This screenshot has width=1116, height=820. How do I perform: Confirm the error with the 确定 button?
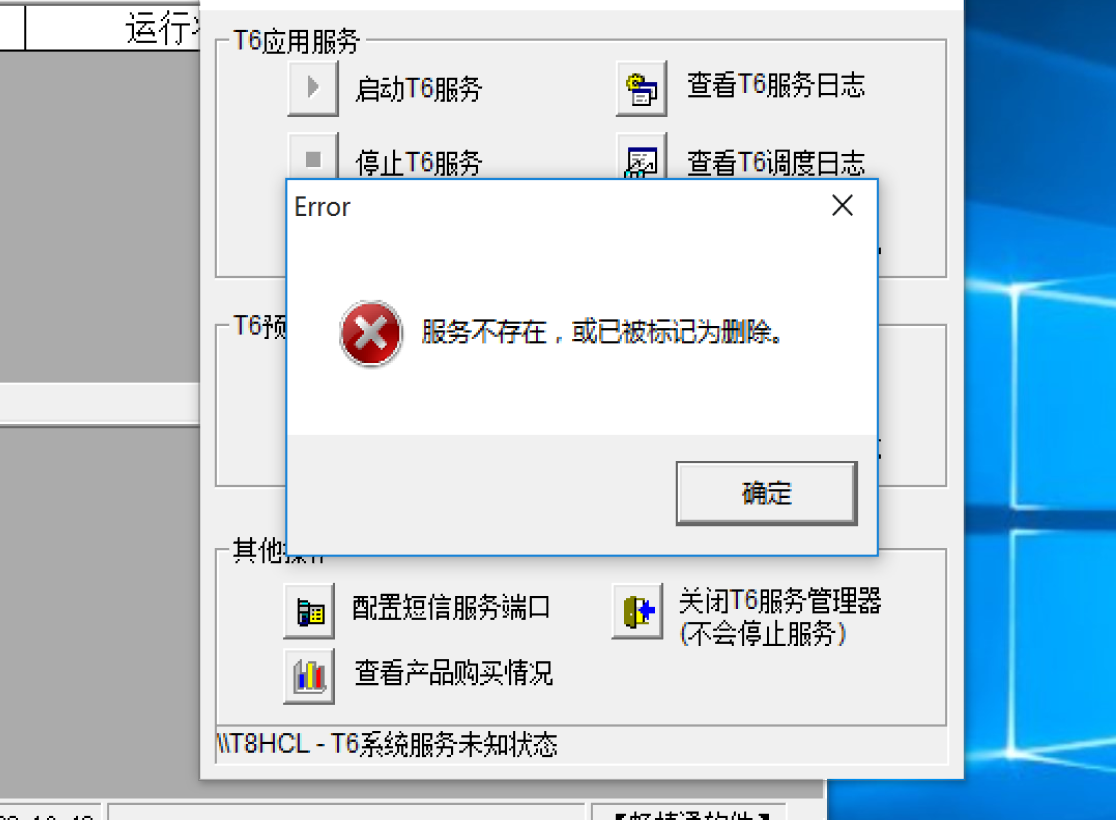coord(767,493)
